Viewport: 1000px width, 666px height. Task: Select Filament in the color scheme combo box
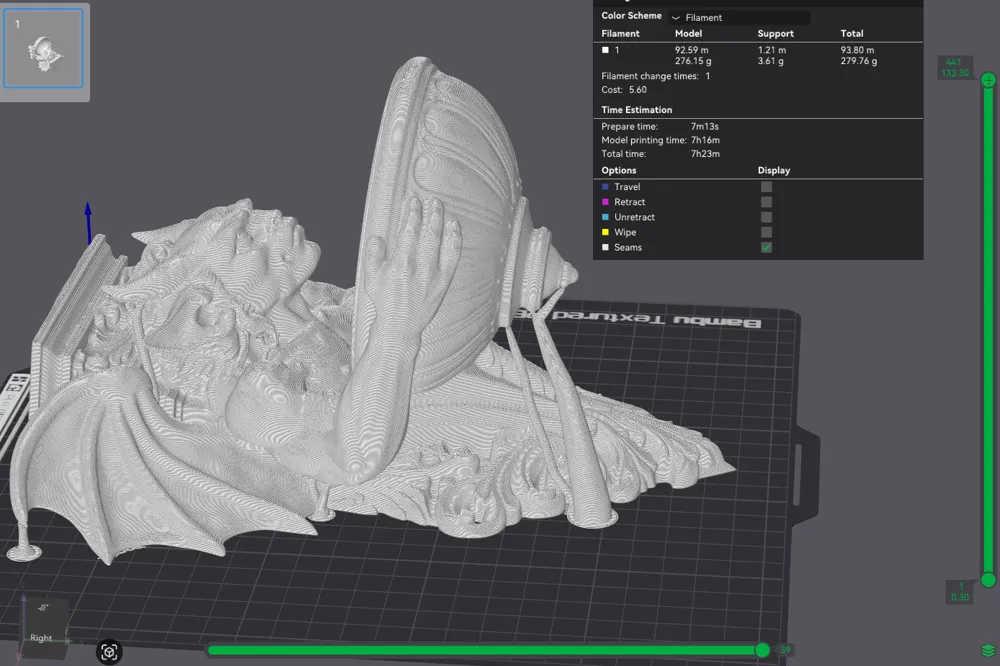[702, 18]
